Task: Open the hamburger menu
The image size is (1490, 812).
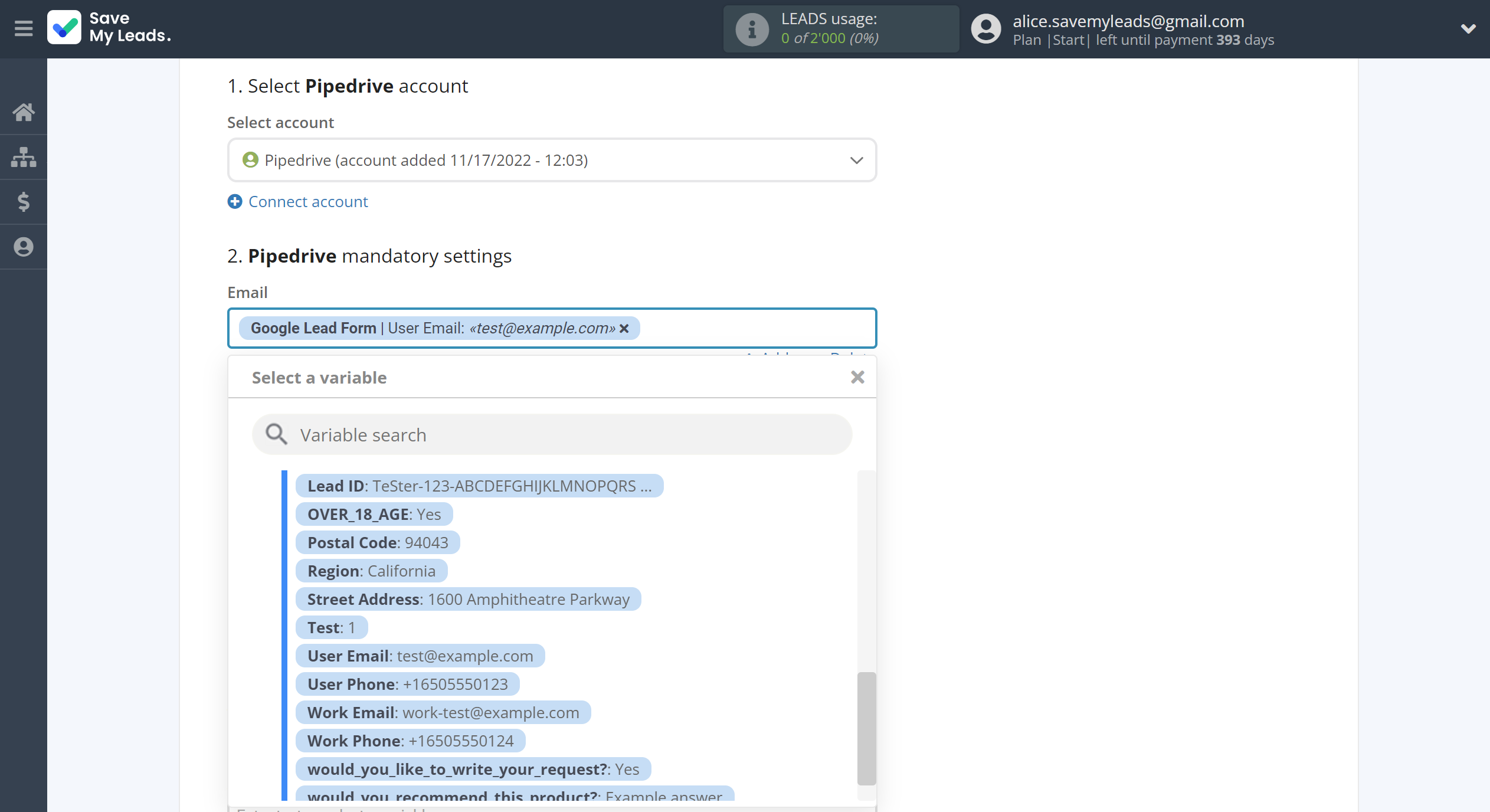Action: pos(24,28)
